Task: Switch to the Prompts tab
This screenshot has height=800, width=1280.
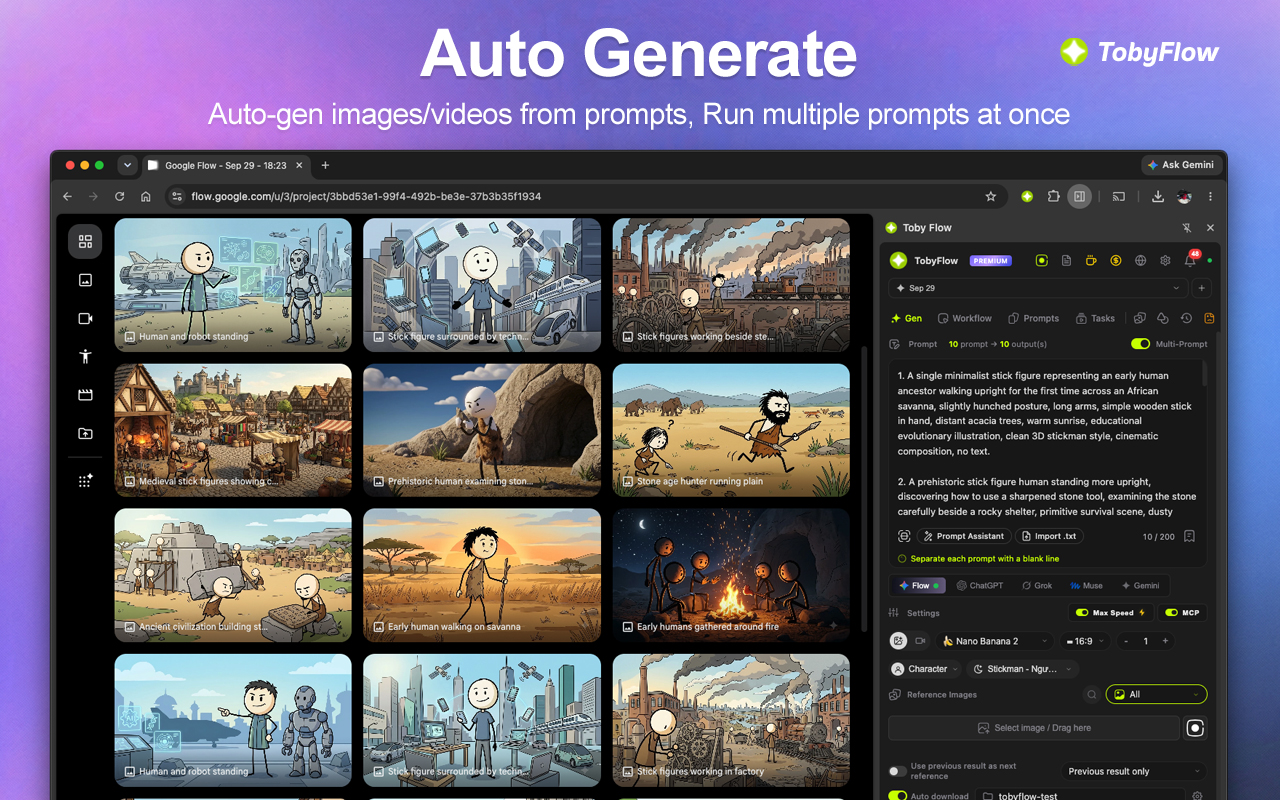Action: 1033,318
